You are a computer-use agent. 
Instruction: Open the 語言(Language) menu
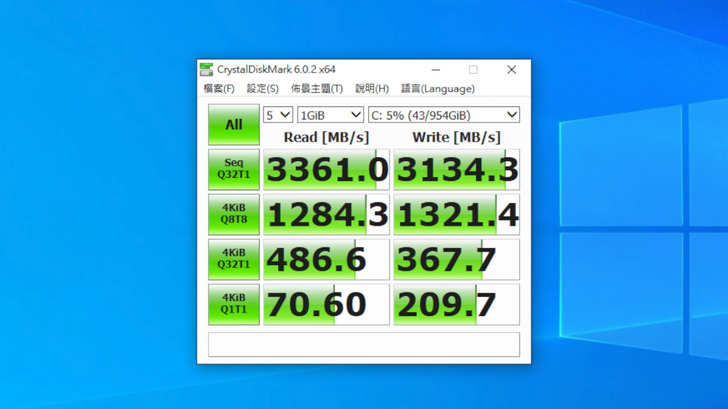point(438,89)
